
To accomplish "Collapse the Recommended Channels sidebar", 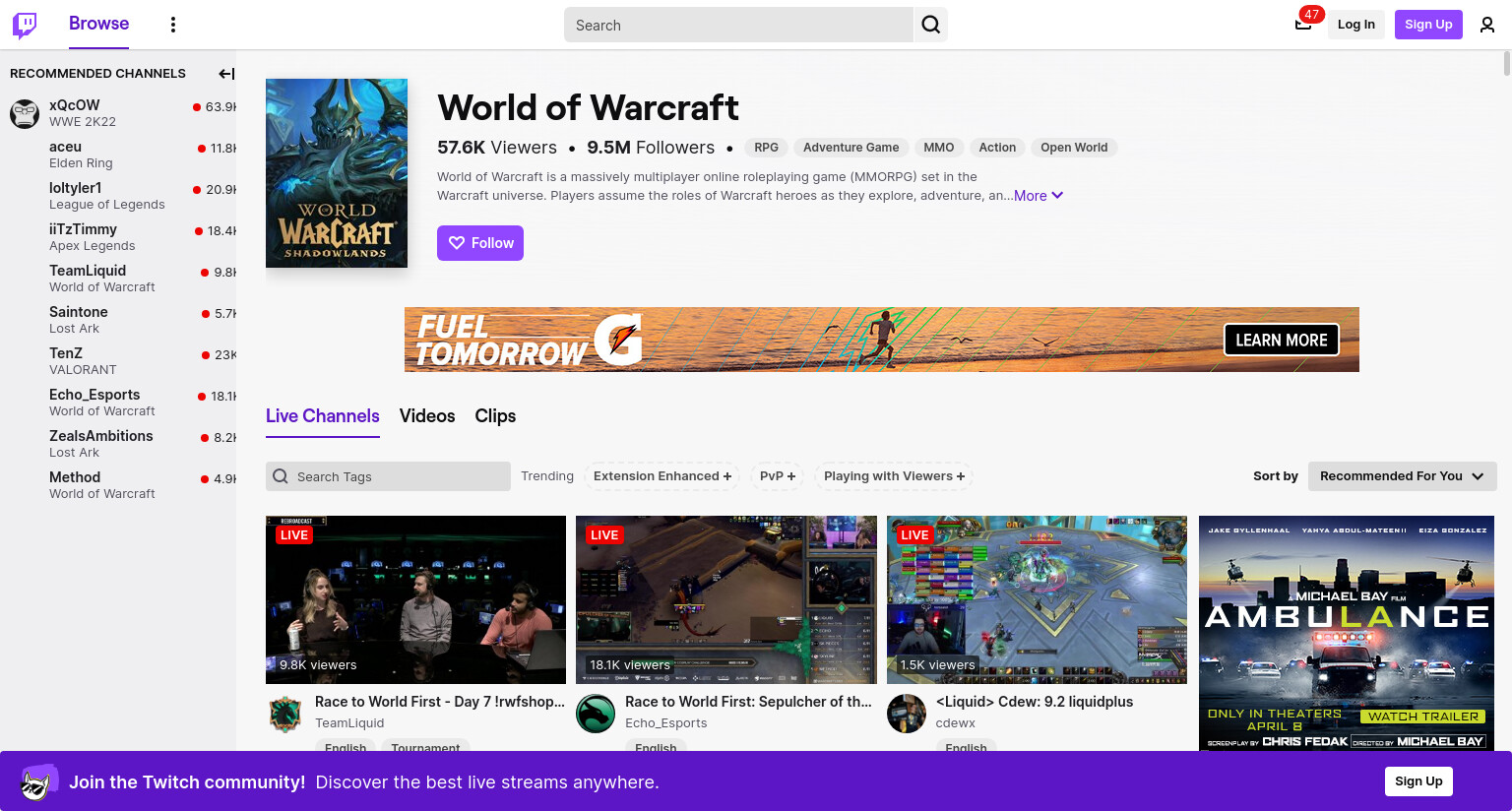I will tap(226, 74).
